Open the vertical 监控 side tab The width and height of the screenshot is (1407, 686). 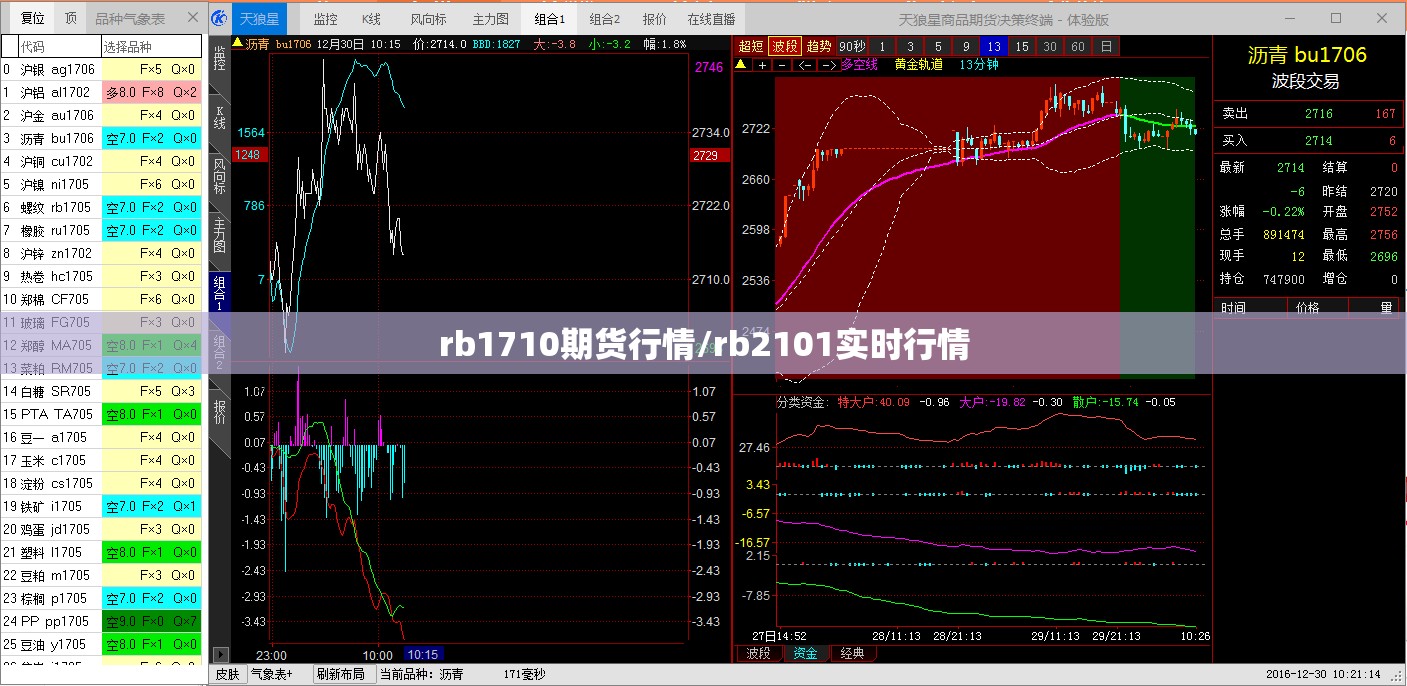(220, 60)
